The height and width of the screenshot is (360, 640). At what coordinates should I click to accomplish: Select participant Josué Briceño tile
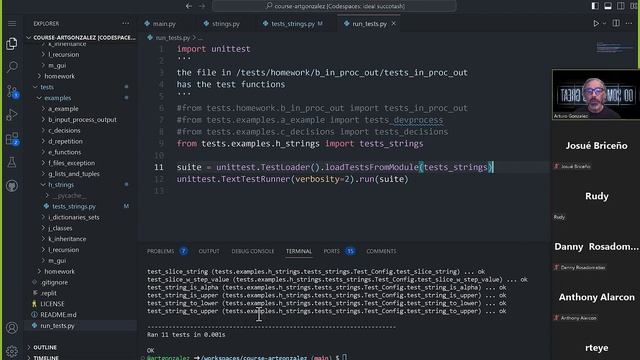(596, 146)
